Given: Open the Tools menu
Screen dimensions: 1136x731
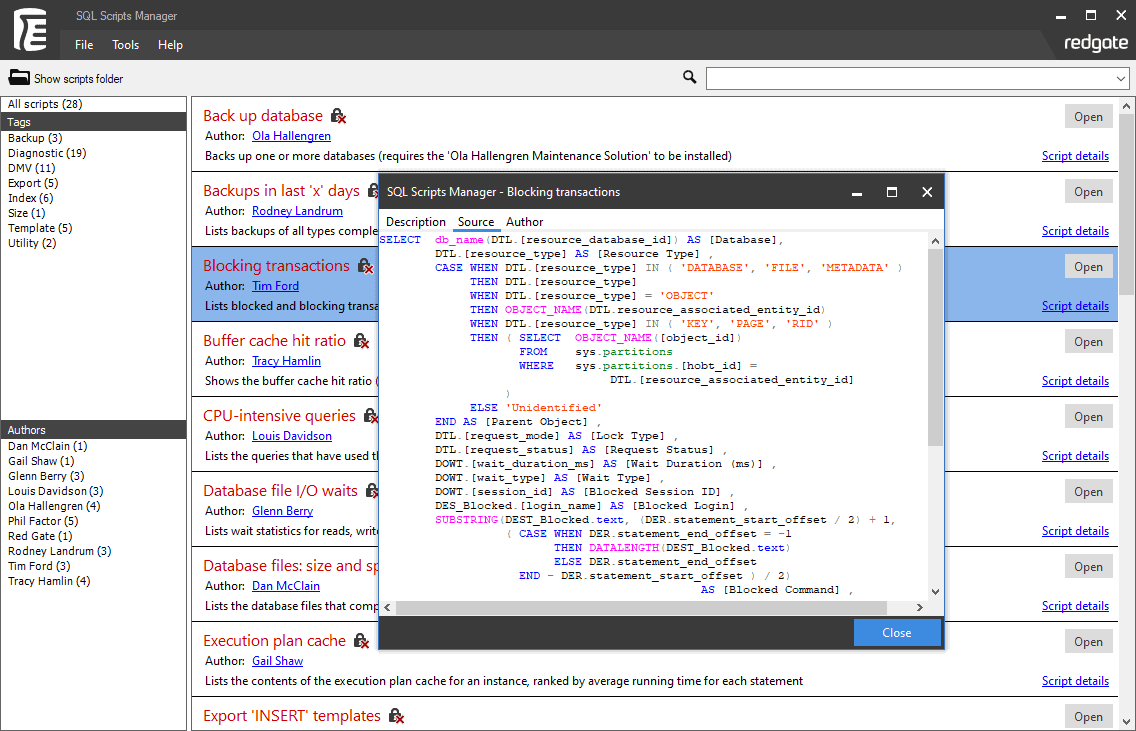Looking at the screenshot, I should (125, 44).
